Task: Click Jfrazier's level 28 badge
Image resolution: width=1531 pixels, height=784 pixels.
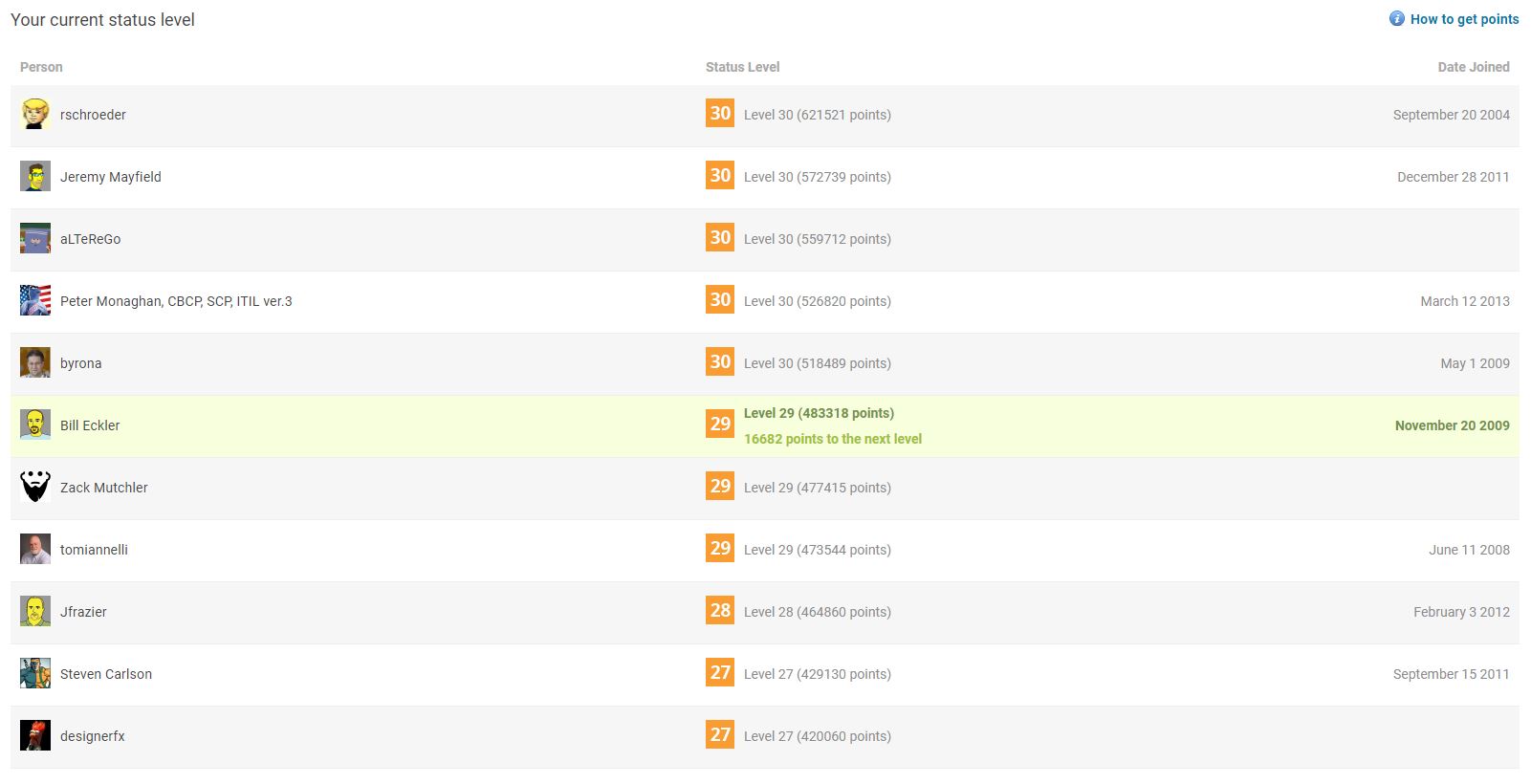Action: point(720,610)
